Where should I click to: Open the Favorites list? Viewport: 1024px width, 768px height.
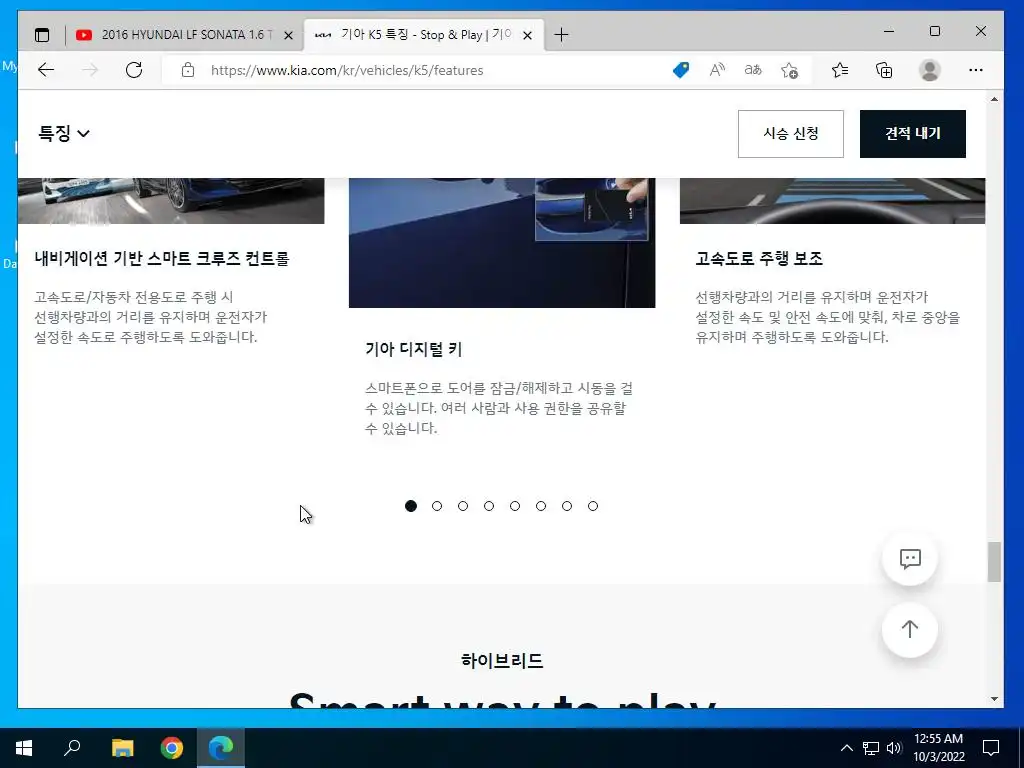840,70
